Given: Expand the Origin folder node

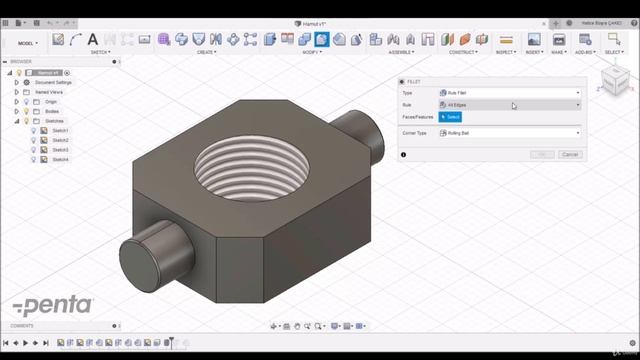Looking at the screenshot, I should pos(17,102).
